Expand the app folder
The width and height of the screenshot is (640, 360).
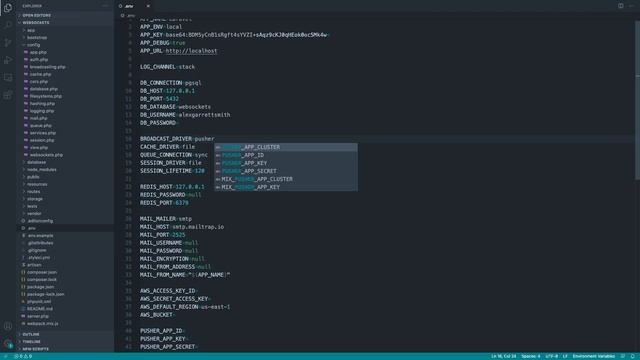[65, 30]
